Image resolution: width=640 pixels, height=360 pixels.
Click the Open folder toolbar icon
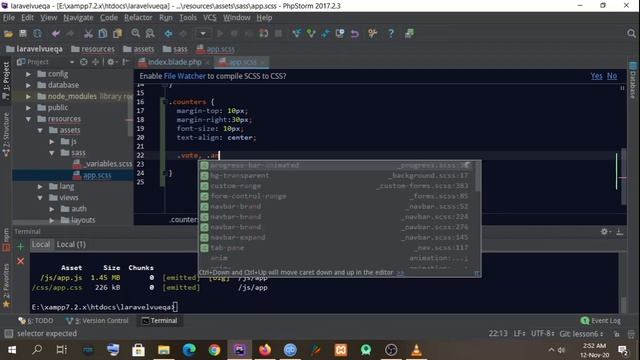8,34
